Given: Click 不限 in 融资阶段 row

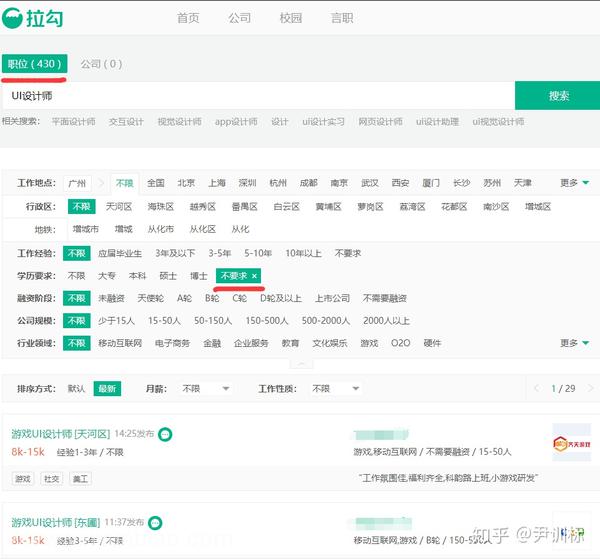Looking at the screenshot, I should pos(77,298).
